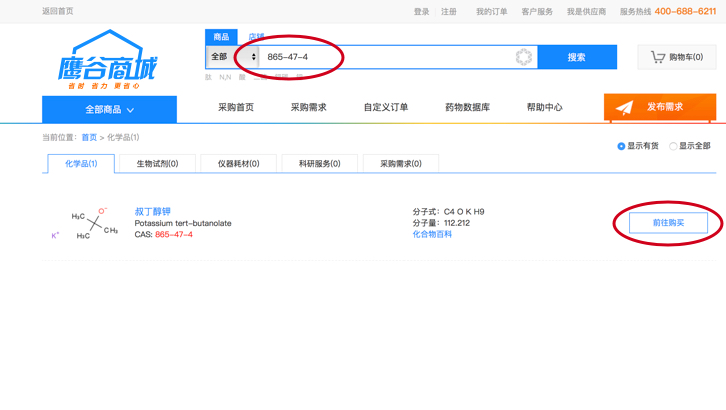Viewport: 726px width, 410px height.
Task: Select the 显示全部 radio button
Action: pyautogui.click(x=673, y=146)
